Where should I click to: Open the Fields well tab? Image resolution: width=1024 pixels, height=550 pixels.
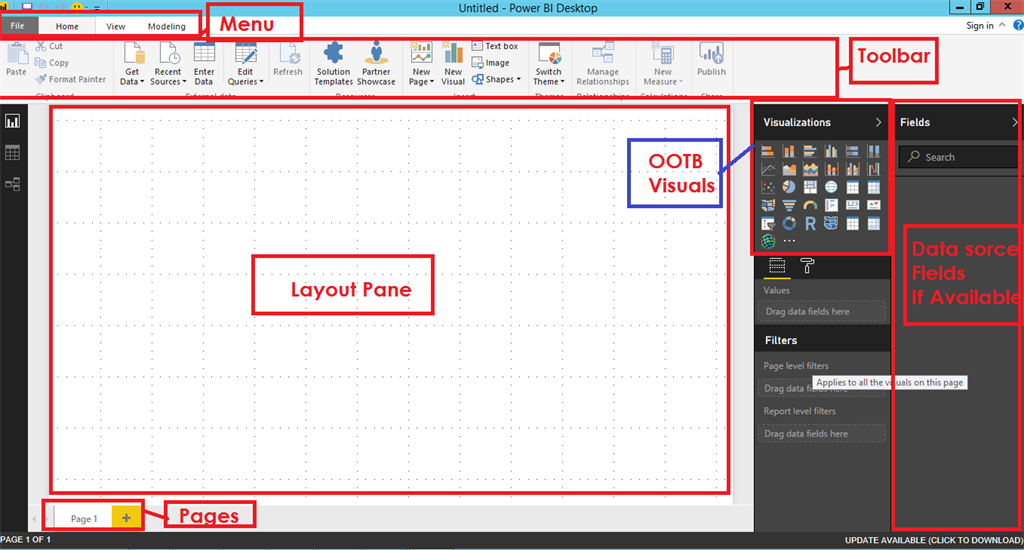click(x=777, y=266)
